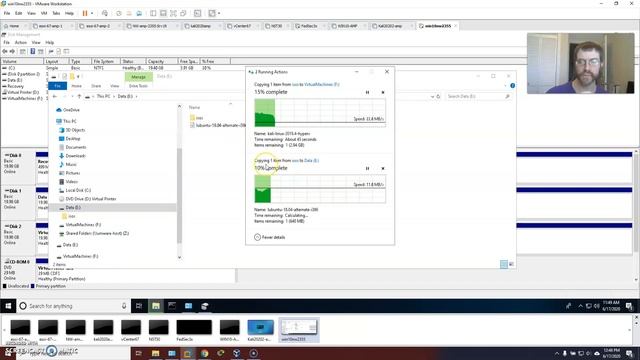Click the 10% complete speed graph
This screenshot has width=640, height=360.
pos(320,189)
